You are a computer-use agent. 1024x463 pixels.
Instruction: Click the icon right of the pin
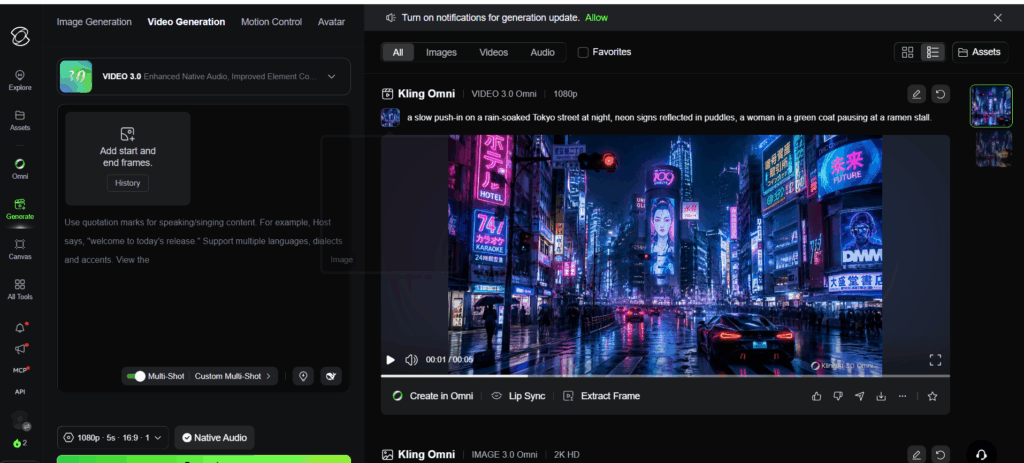(331, 376)
